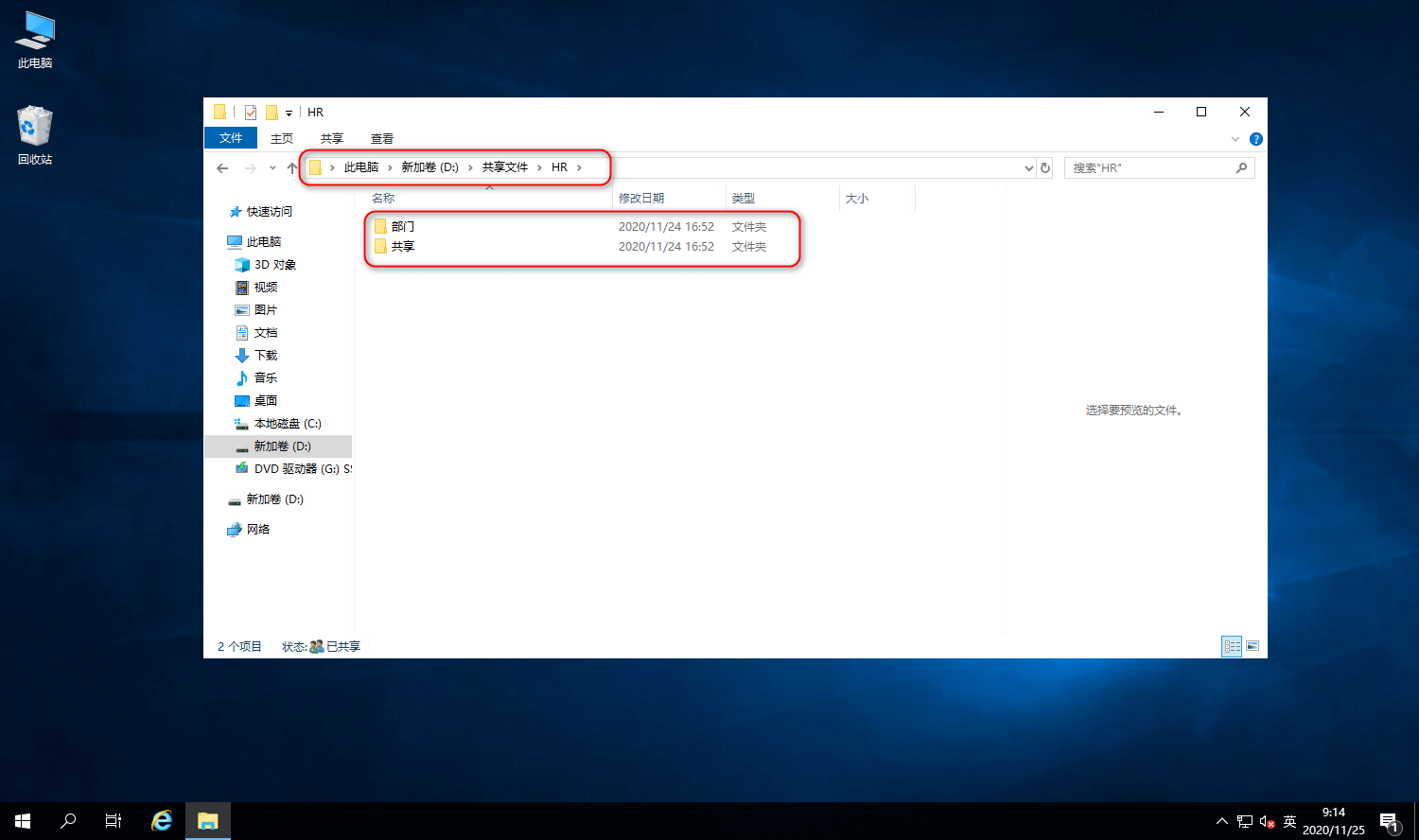Viewport: 1419px width, 840px height.
Task: Open the Customize Quick Access Toolbar dropdown
Action: (x=289, y=114)
